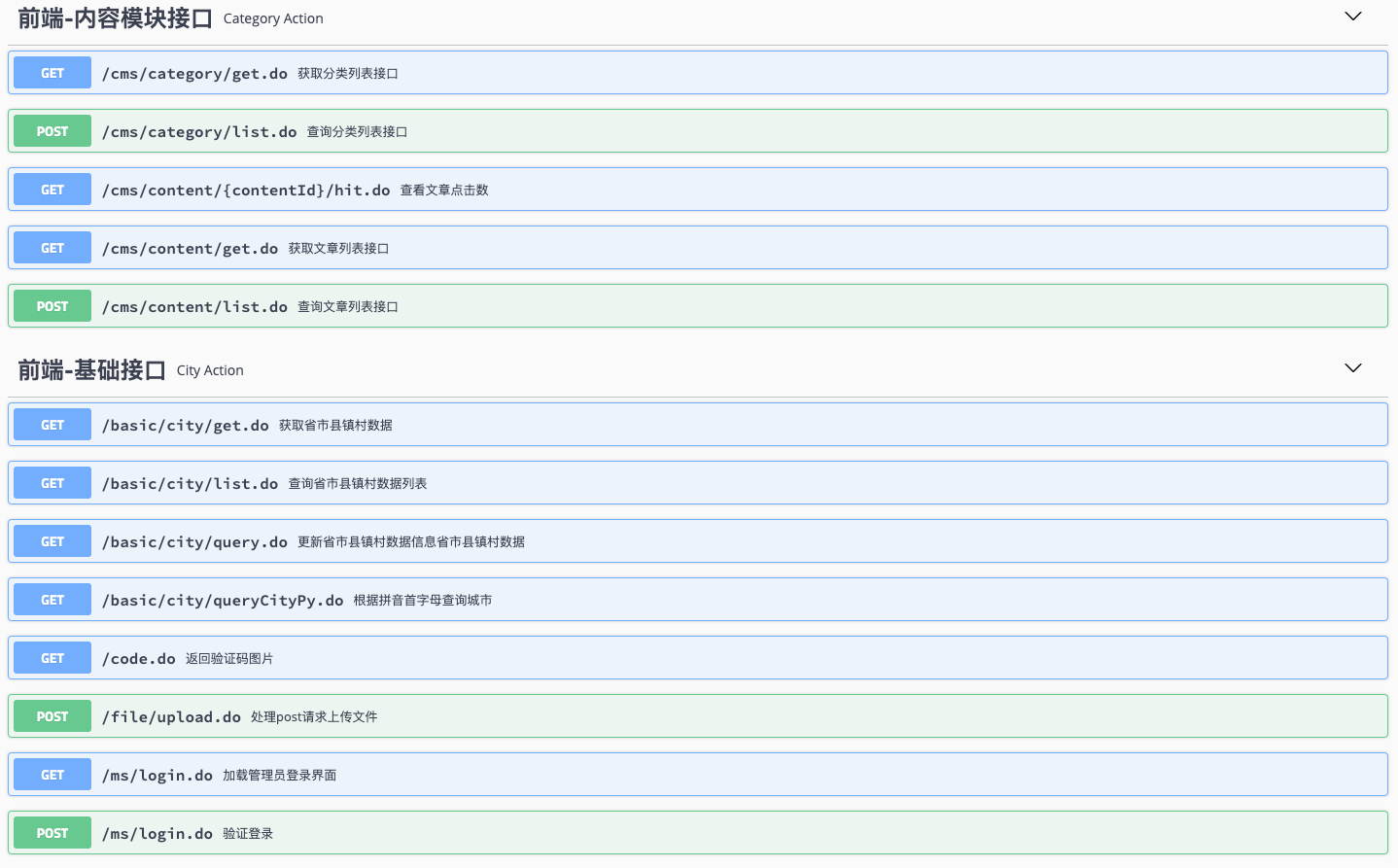The height and width of the screenshot is (868, 1398).
Task: Collapse the 前端-基础接口 section chevron
Action: pos(1352,368)
